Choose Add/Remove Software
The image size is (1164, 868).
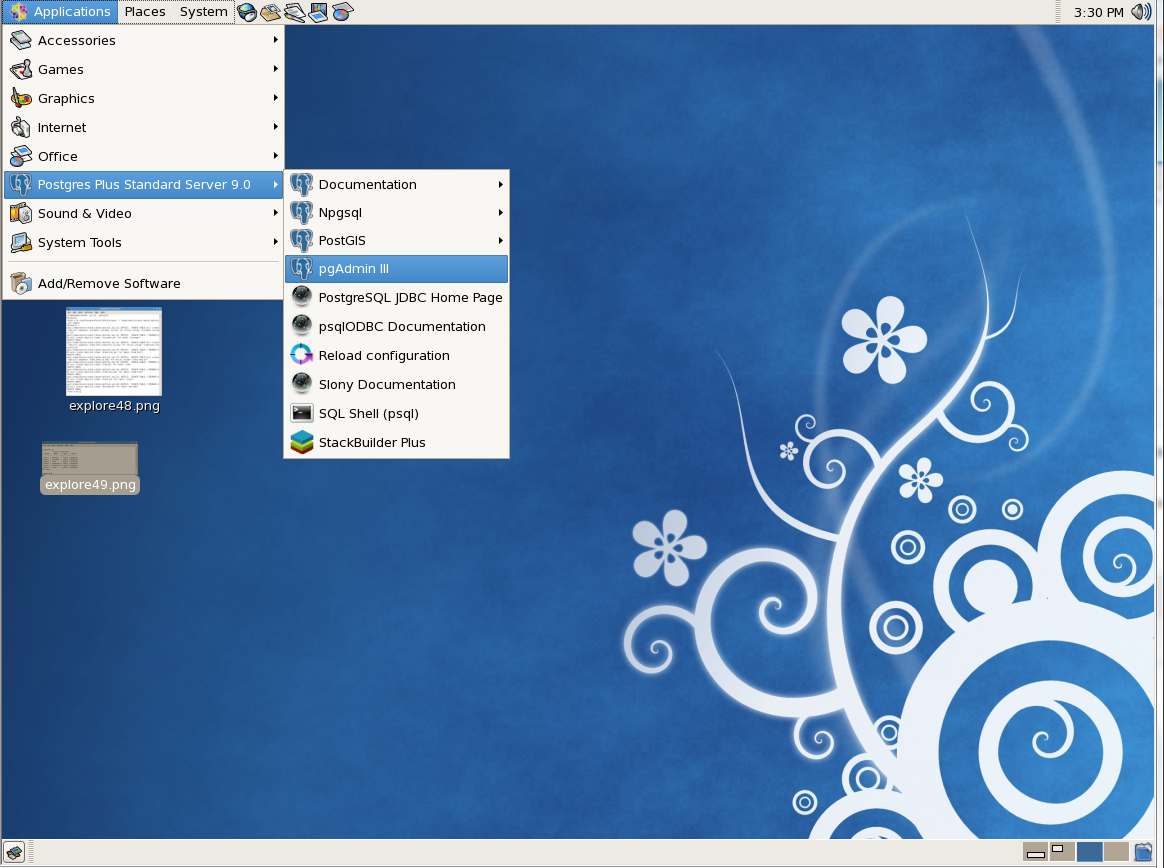point(143,283)
